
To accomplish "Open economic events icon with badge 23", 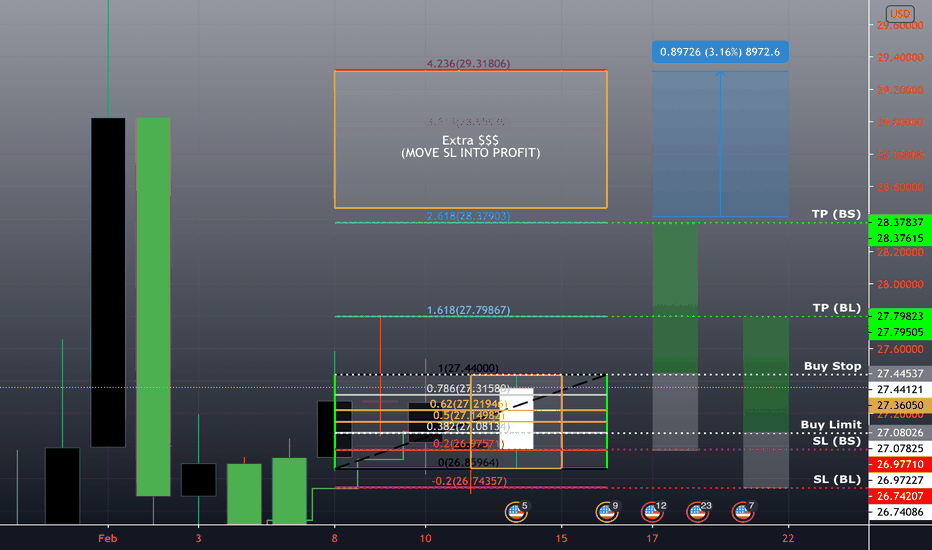I will pyautogui.click(x=697, y=511).
